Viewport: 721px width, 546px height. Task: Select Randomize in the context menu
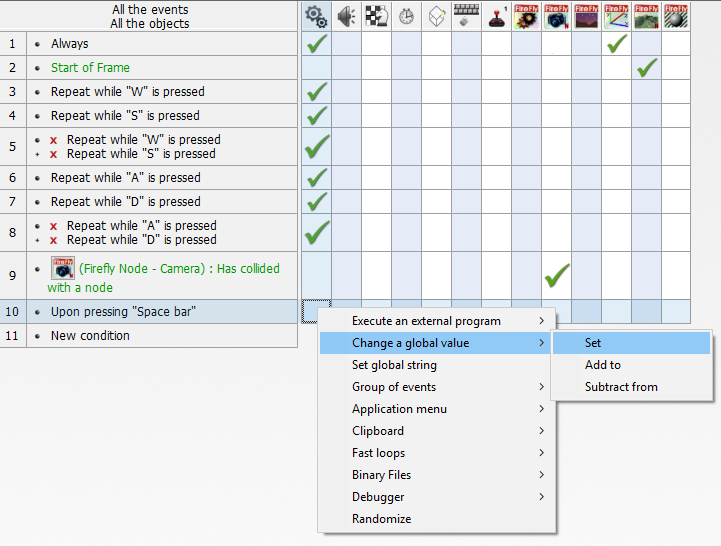tap(382, 519)
